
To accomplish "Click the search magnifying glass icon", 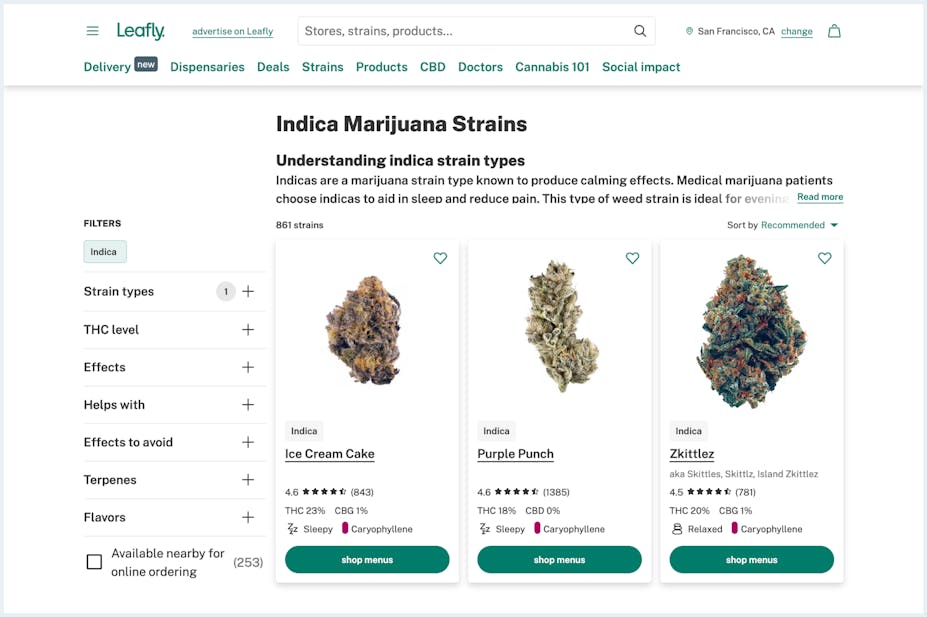I will tap(640, 31).
